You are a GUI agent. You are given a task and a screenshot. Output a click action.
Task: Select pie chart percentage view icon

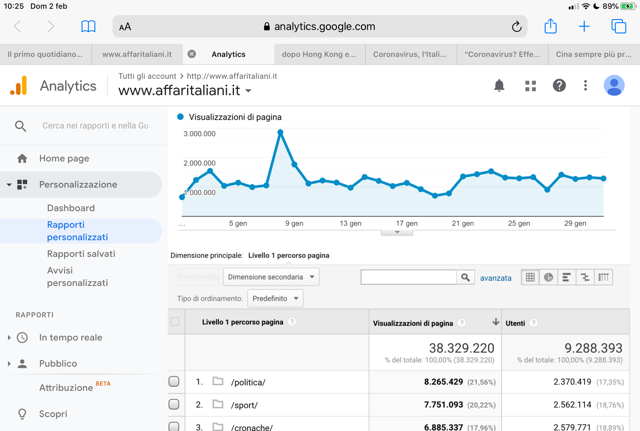[548, 277]
